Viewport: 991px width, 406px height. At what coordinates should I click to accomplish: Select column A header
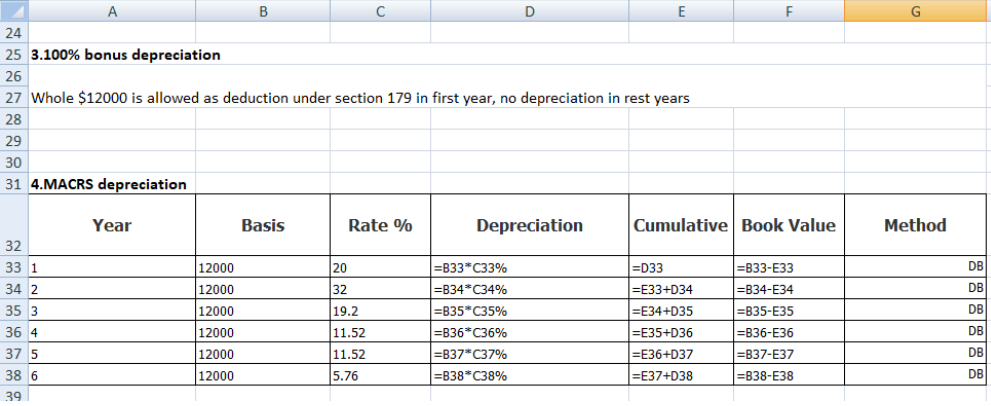pyautogui.click(x=112, y=11)
